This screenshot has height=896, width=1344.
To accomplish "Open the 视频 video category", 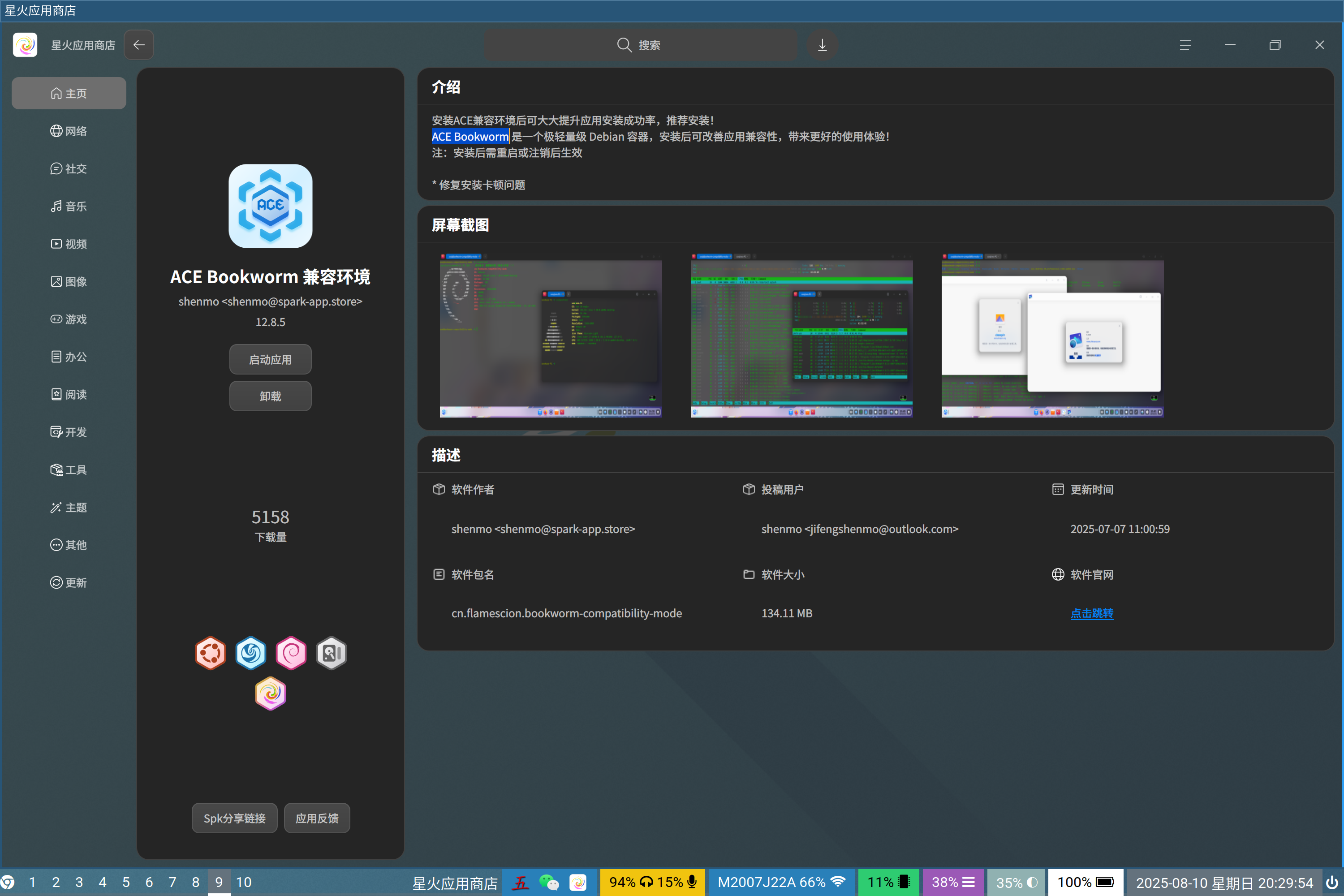I will (x=69, y=244).
